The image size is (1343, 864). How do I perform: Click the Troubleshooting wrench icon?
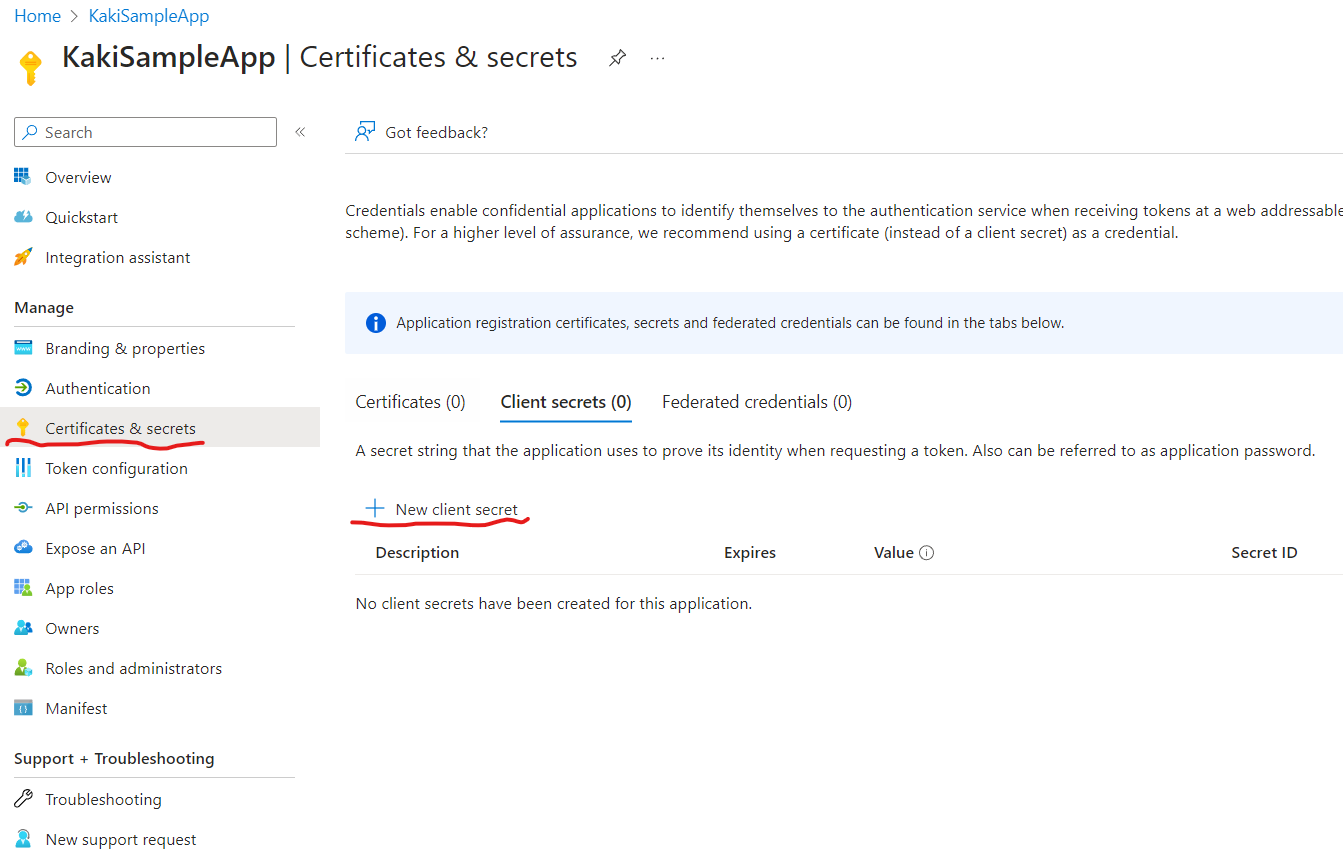tap(23, 799)
